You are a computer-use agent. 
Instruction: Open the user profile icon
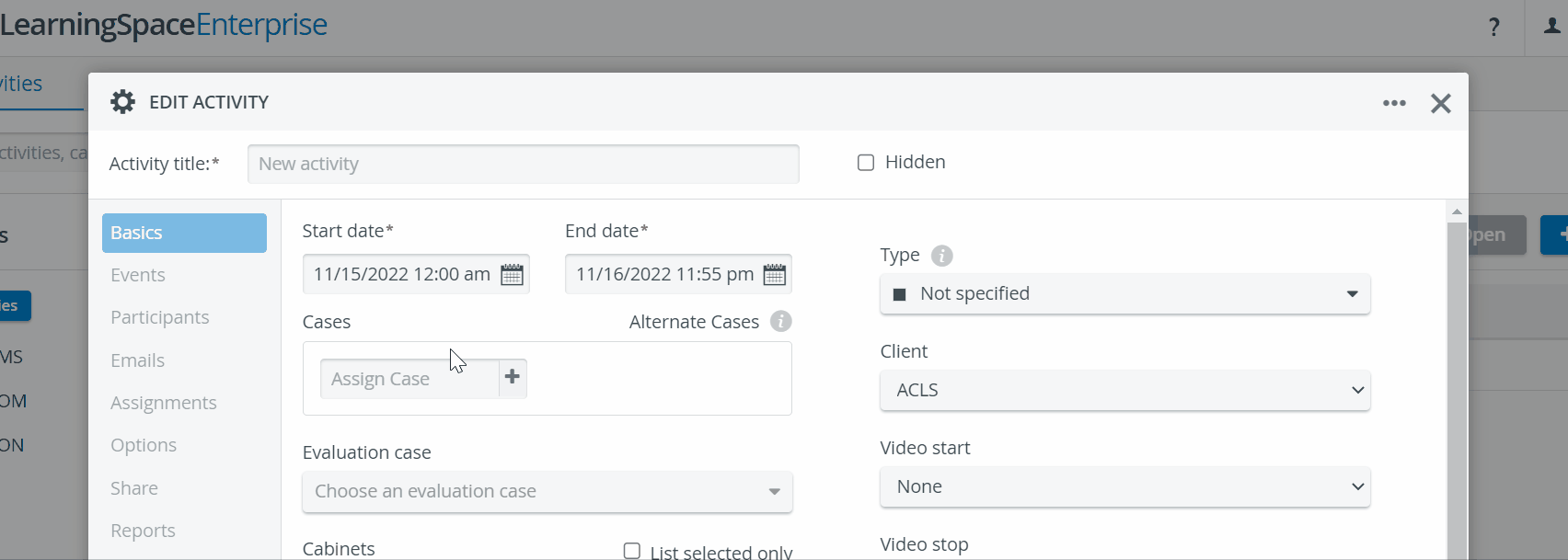point(1551,27)
